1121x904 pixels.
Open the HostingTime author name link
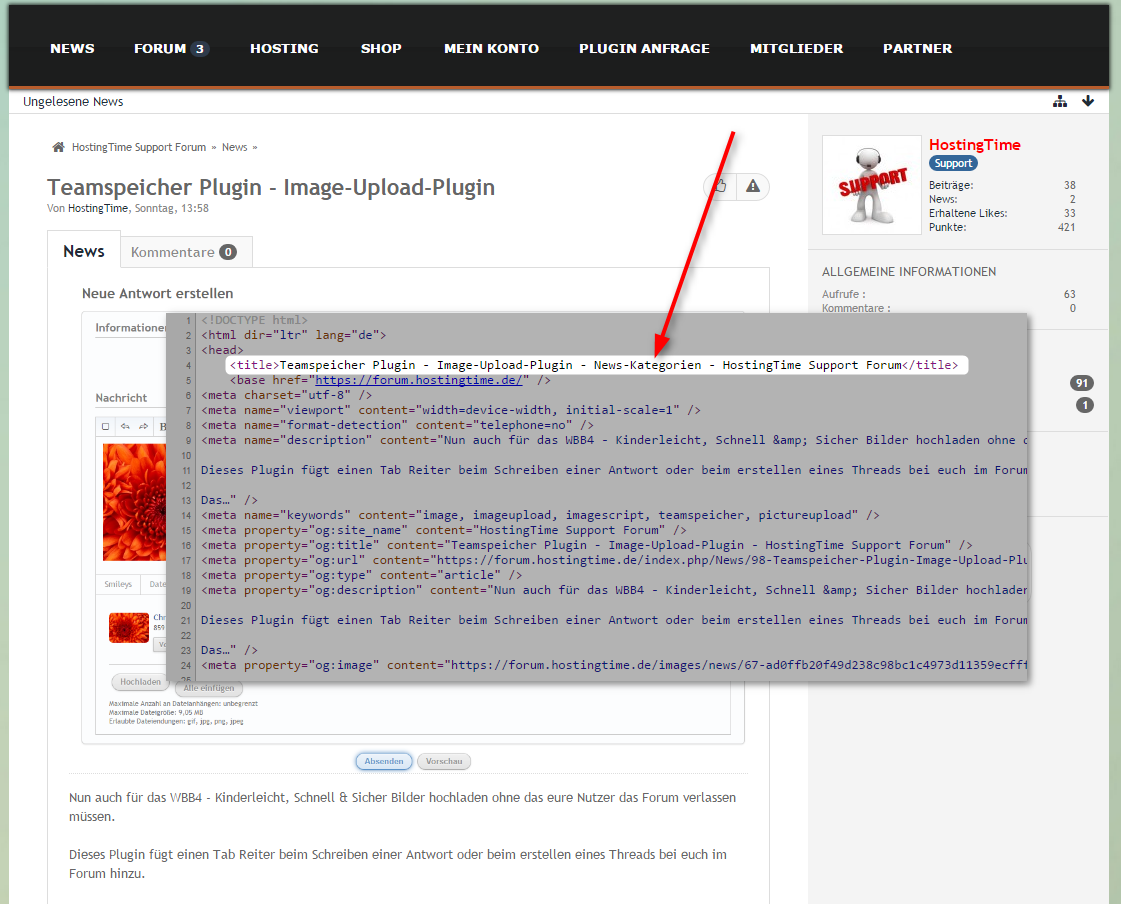(x=98, y=208)
